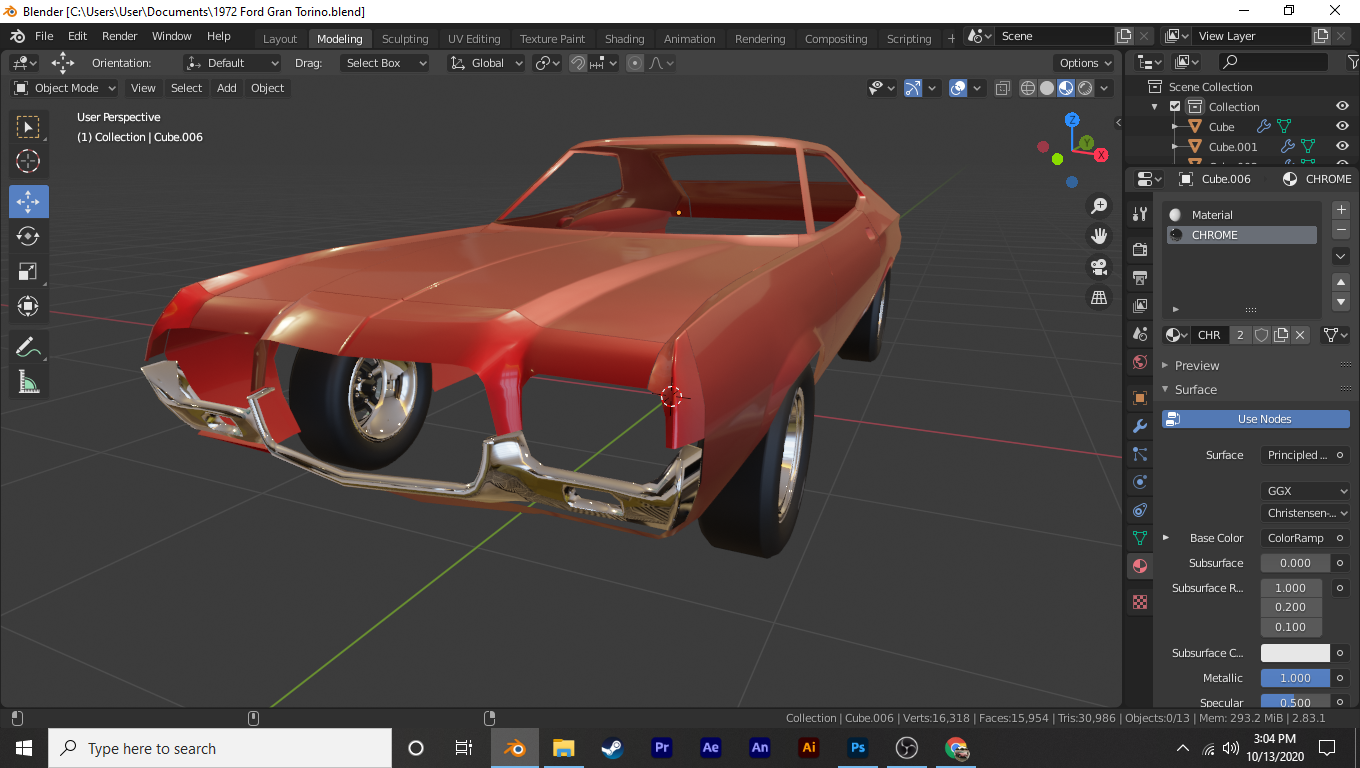Select the Rotate tool

(28, 236)
